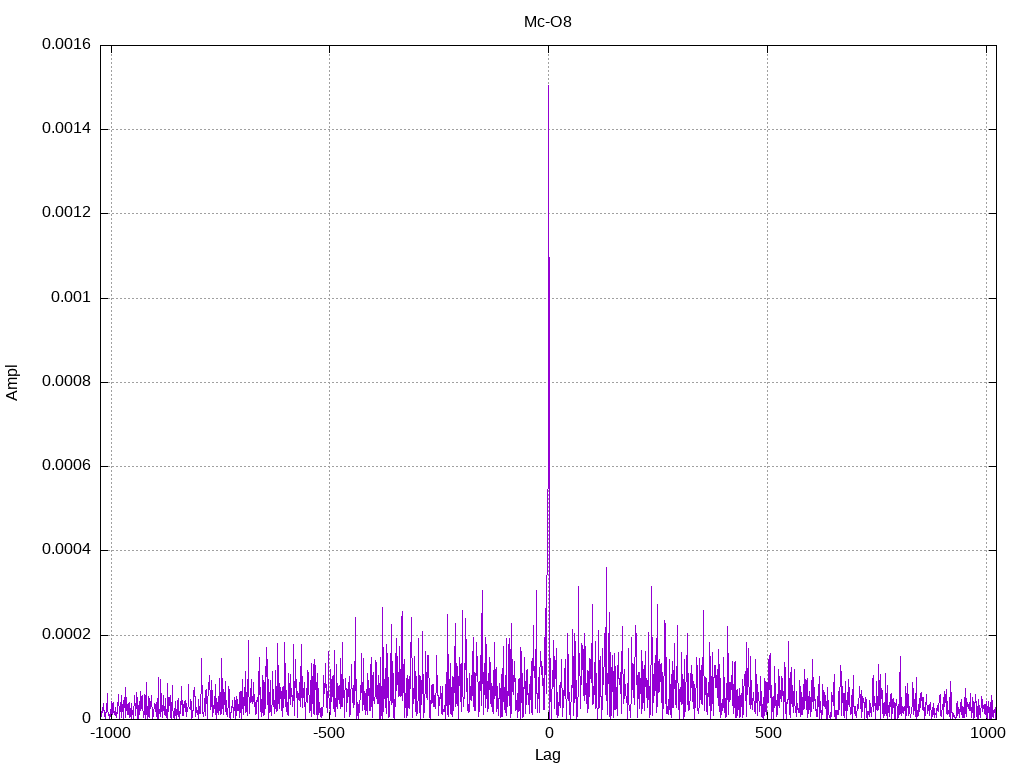Click the top of the central peak

click(x=548, y=86)
